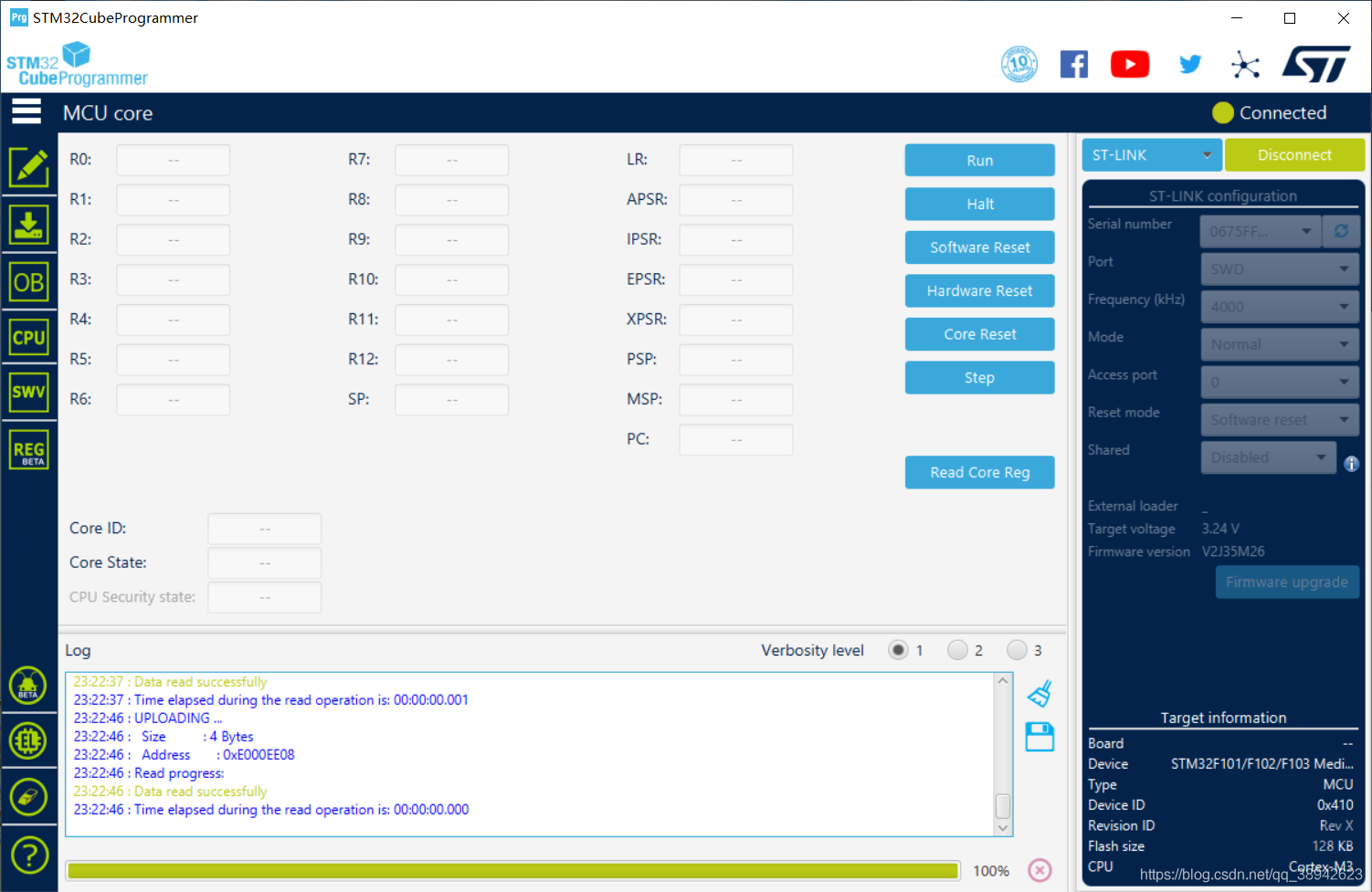Clear the log with broom icon
This screenshot has height=892, width=1372.
[1040, 694]
